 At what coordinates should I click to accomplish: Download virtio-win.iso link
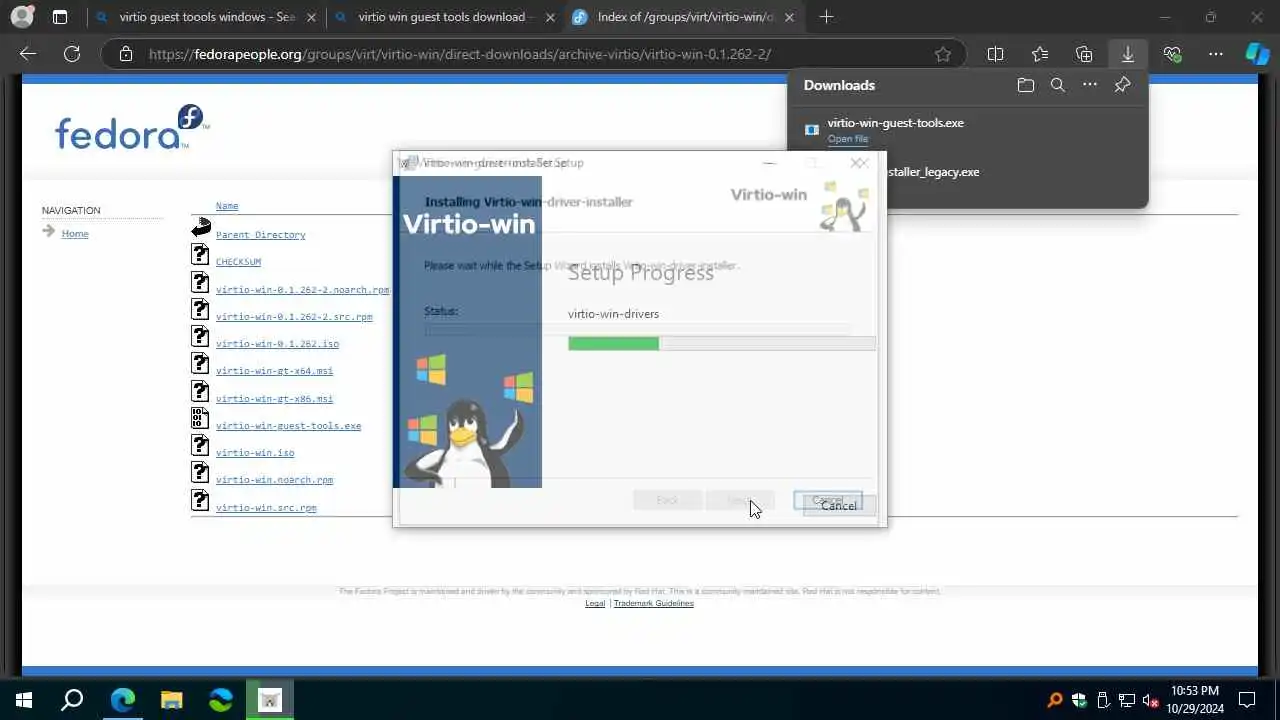pyautogui.click(x=255, y=452)
